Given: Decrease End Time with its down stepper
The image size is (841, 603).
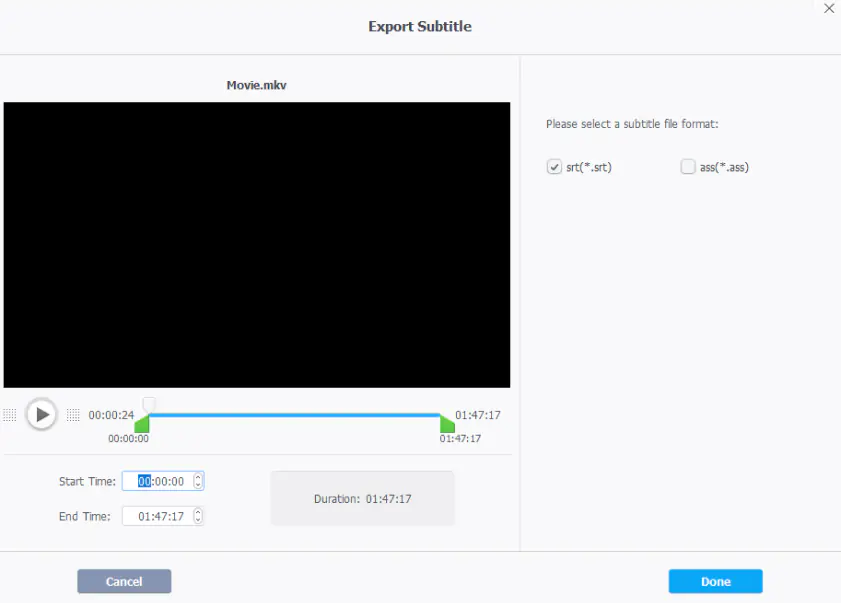Looking at the screenshot, I should (x=198, y=520).
